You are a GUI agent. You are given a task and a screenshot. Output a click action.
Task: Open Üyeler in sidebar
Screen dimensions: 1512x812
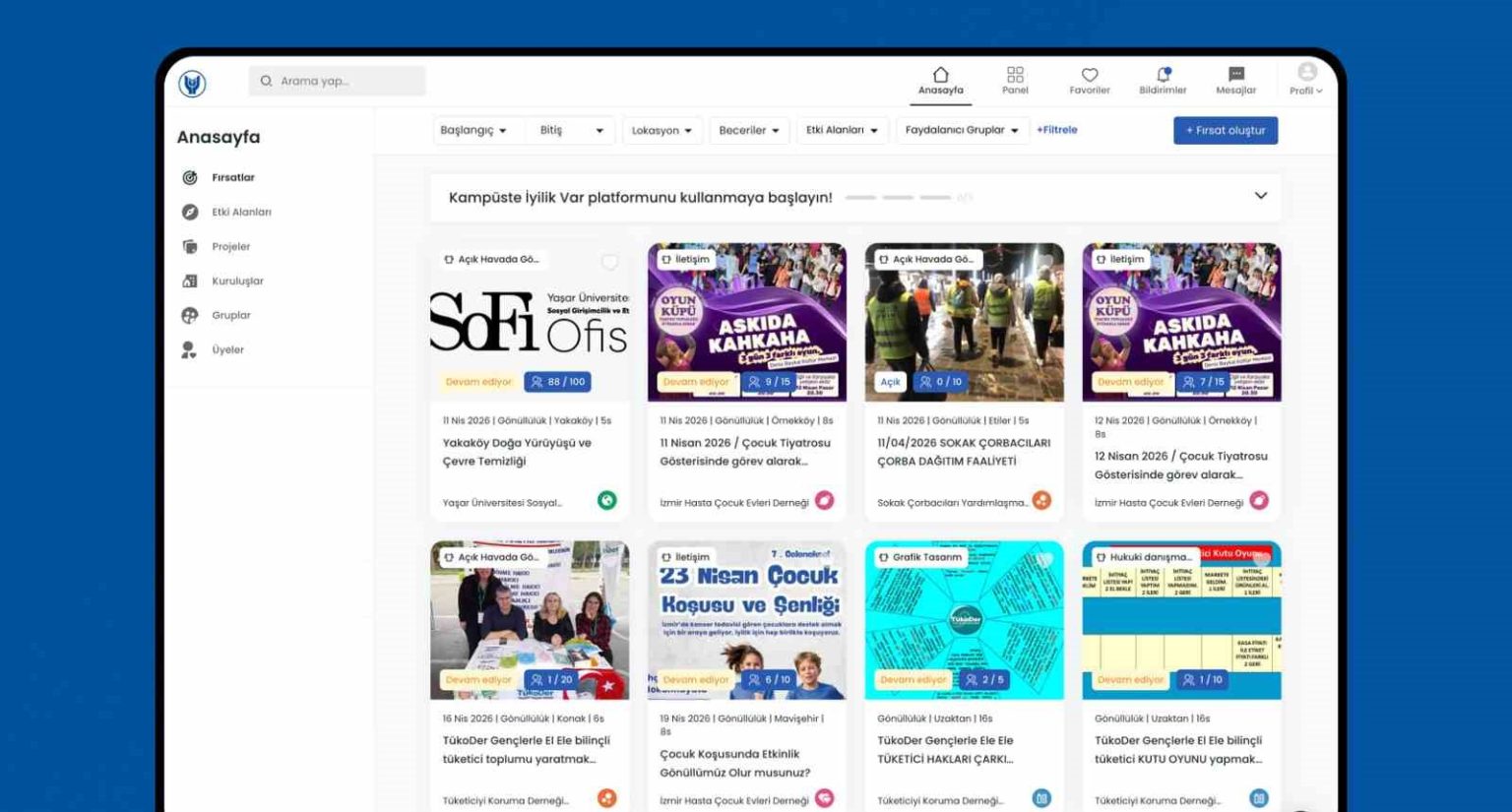tap(226, 350)
